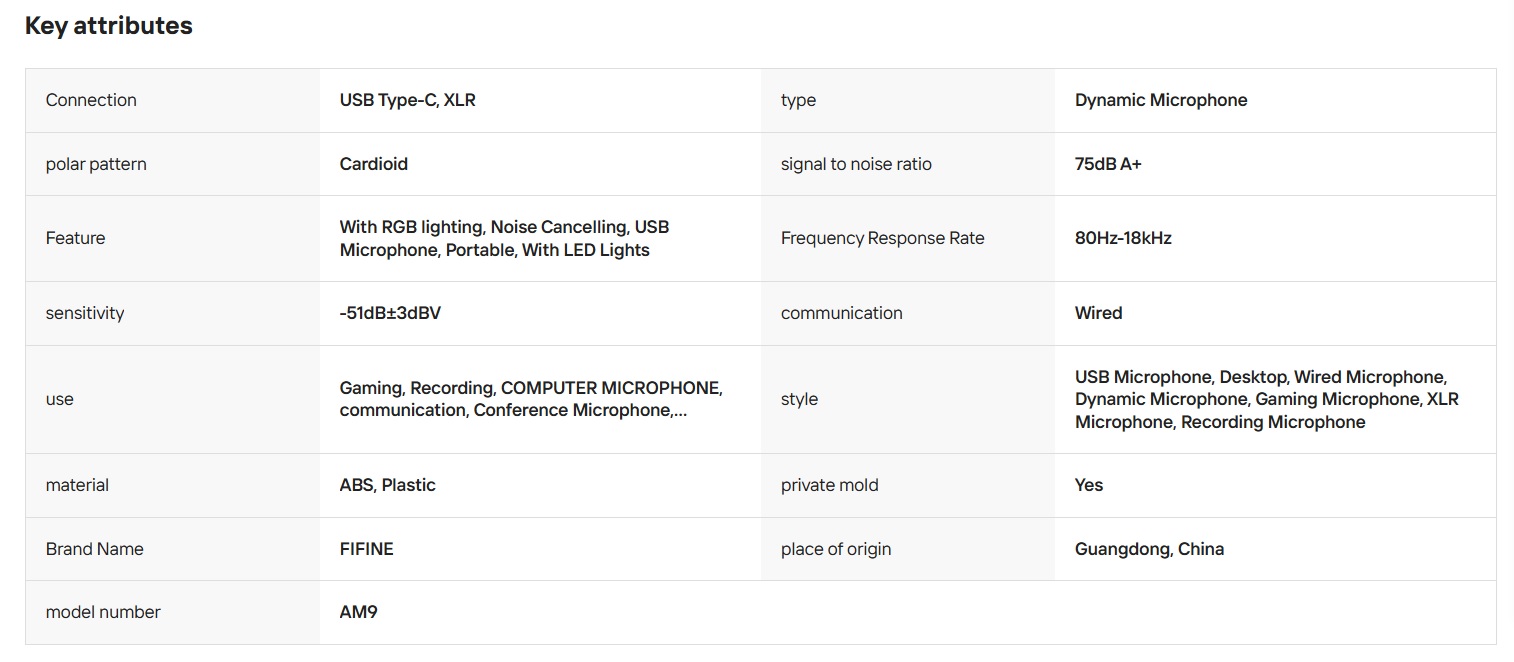Click the Feature value with RGB lighting text
Image resolution: width=1514 pixels, height=662 pixels.
504,239
